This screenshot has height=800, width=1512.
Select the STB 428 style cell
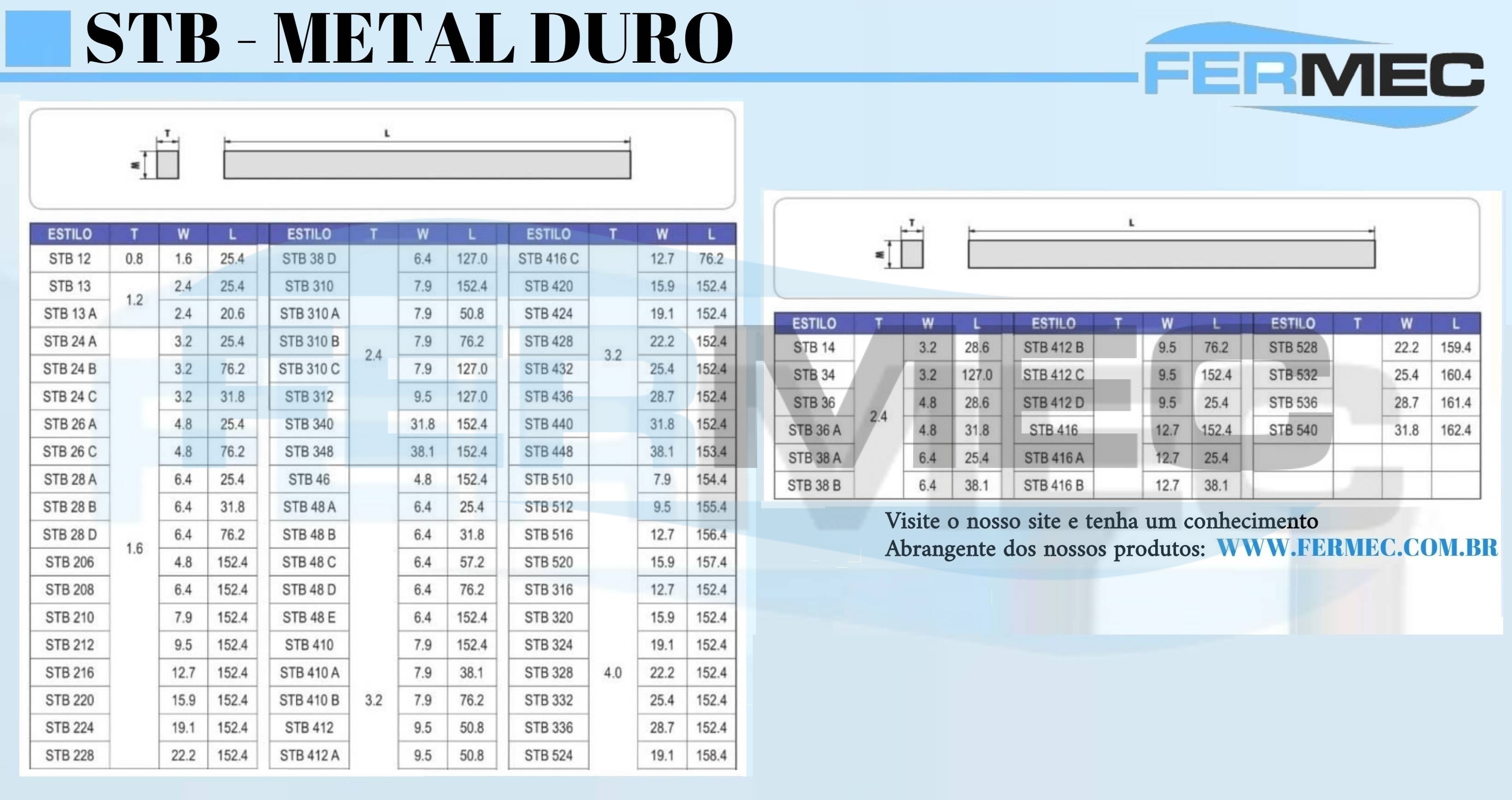(549, 341)
